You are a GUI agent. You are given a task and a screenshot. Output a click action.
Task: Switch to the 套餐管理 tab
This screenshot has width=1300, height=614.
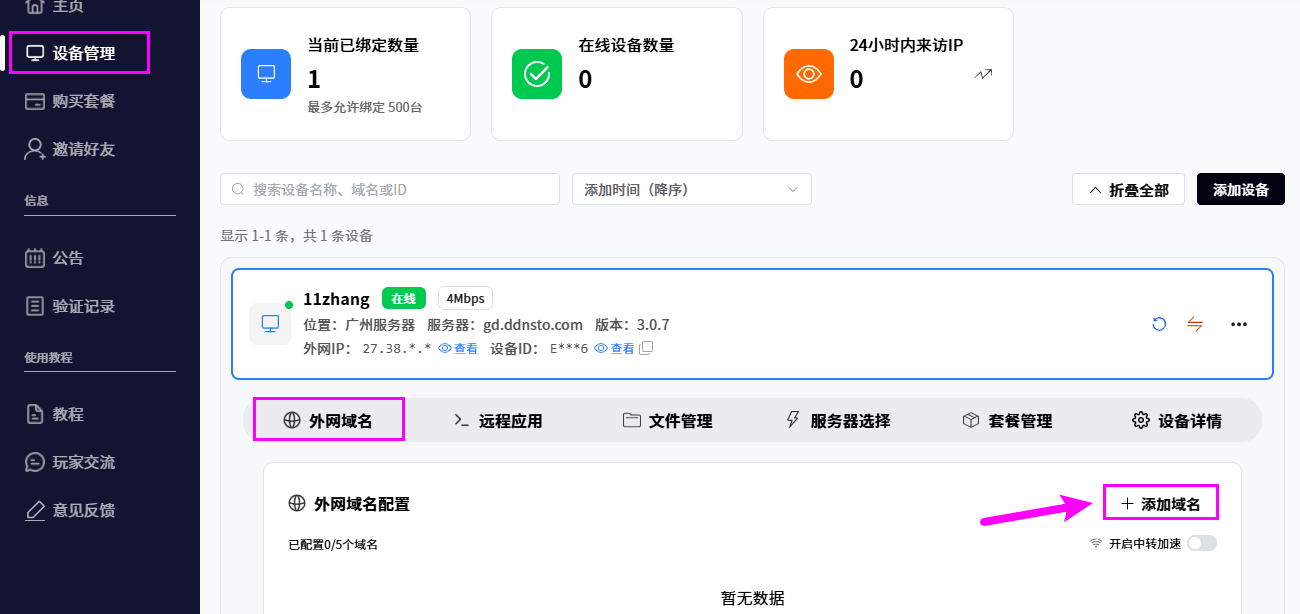click(x=1007, y=421)
